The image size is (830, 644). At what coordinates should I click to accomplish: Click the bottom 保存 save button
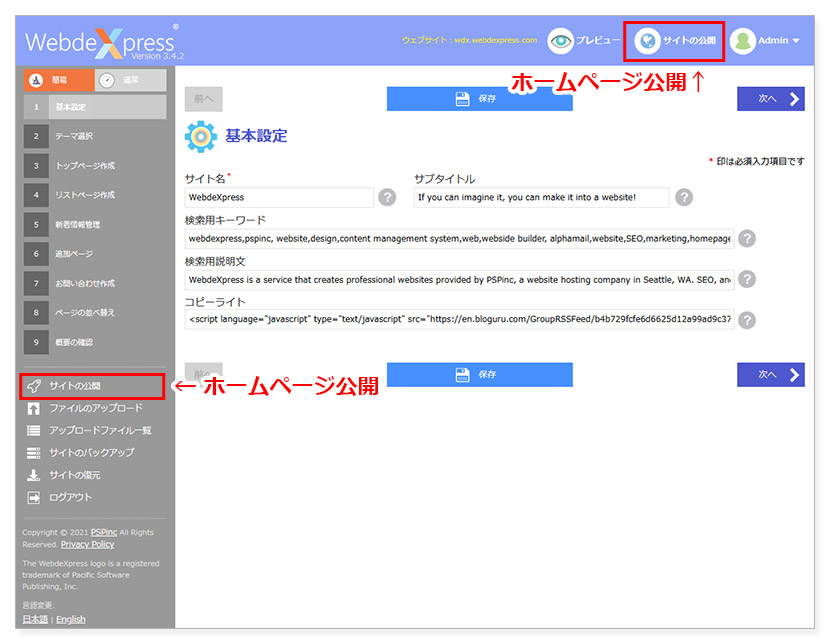point(480,375)
